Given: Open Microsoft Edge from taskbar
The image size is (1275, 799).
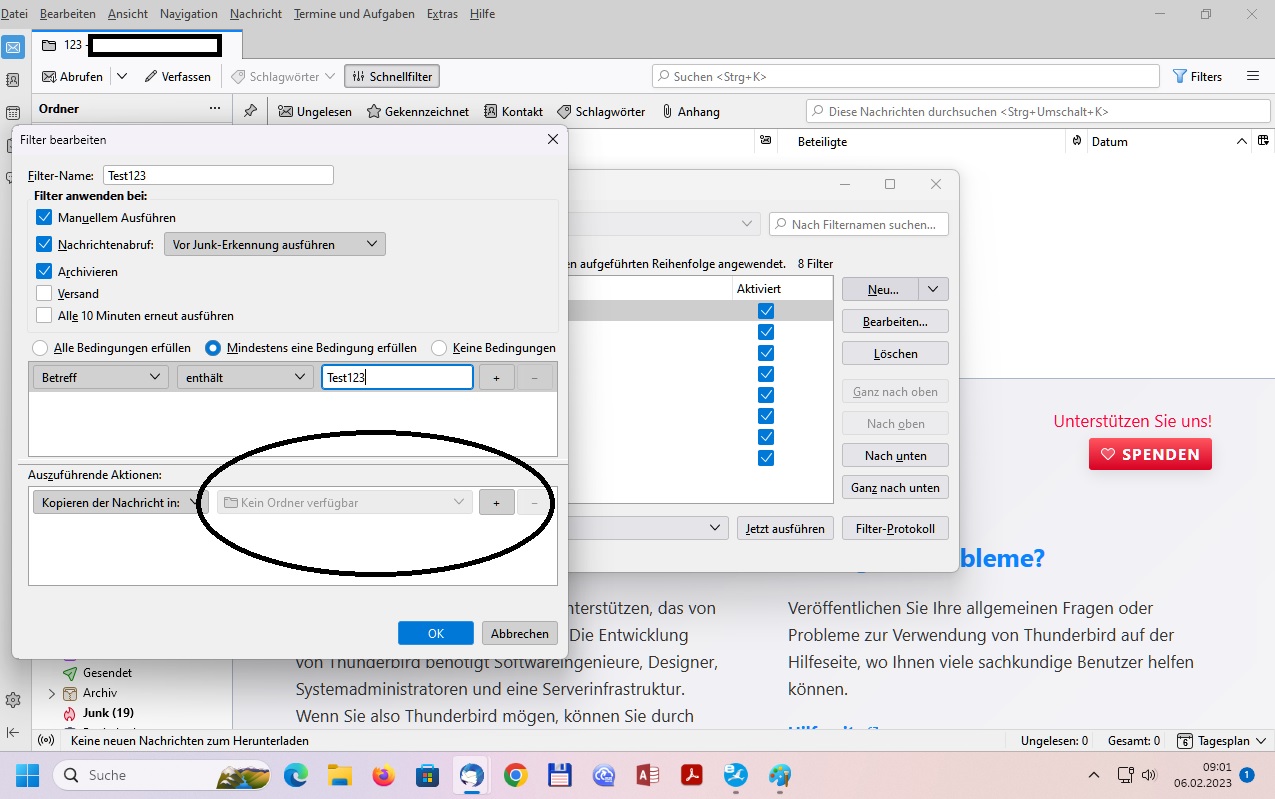Looking at the screenshot, I should point(296,775).
